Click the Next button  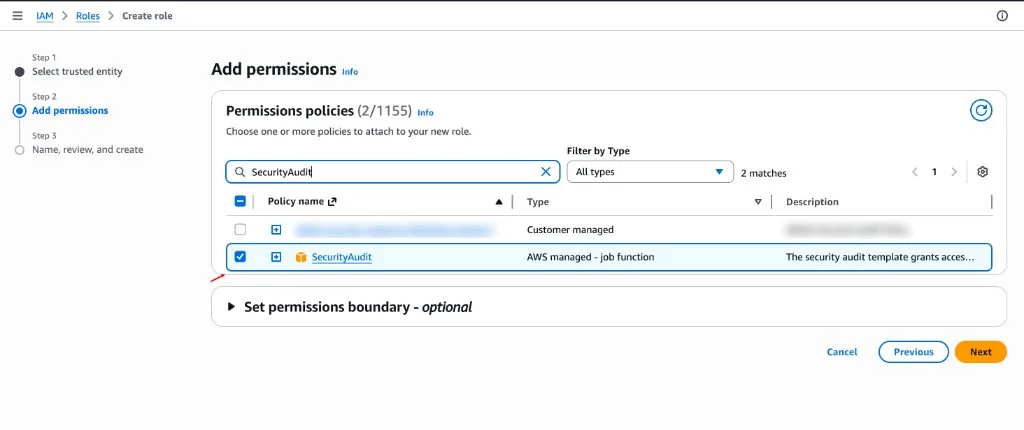[x=980, y=352]
